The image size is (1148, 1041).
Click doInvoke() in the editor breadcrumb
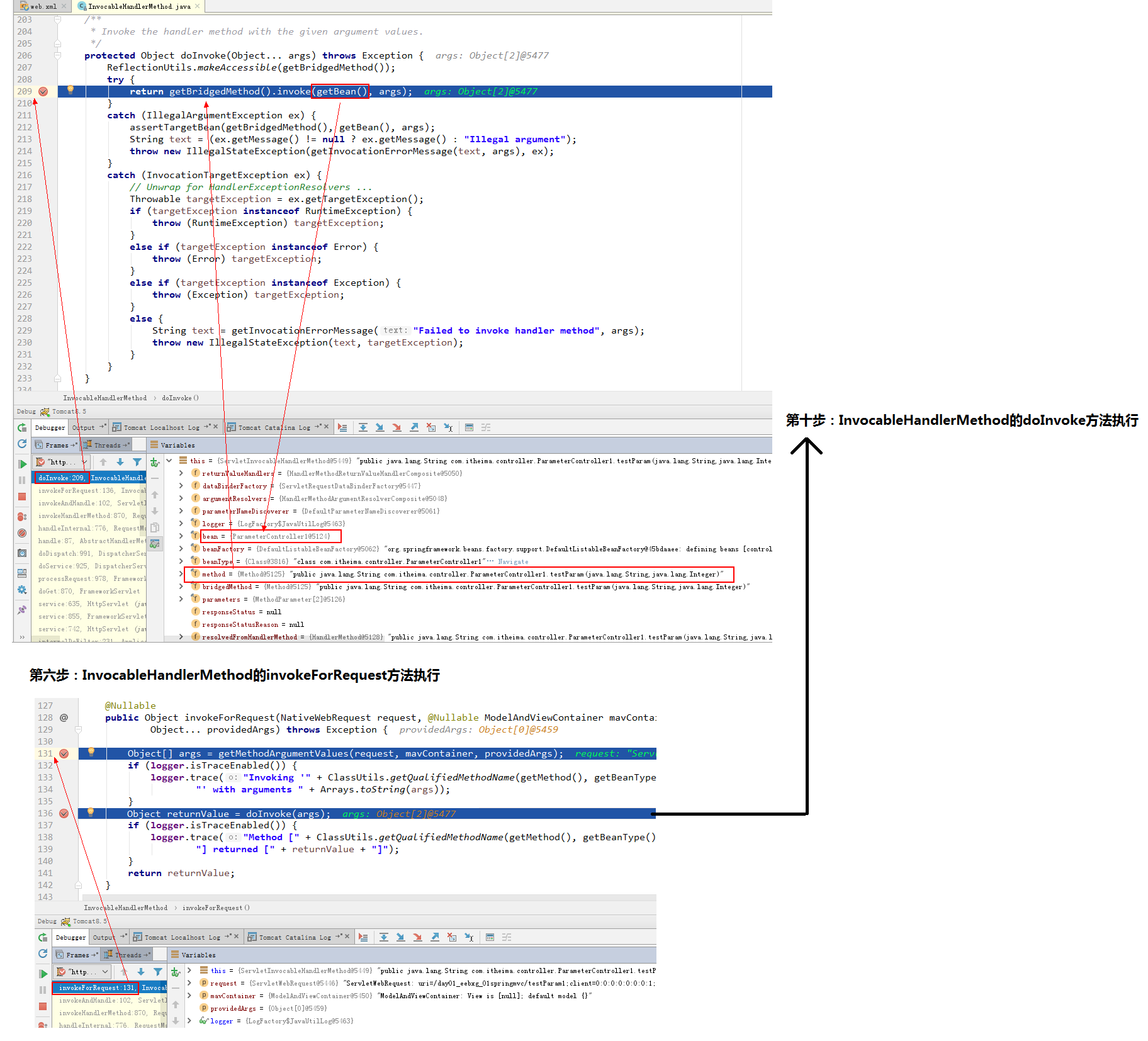tap(180, 398)
